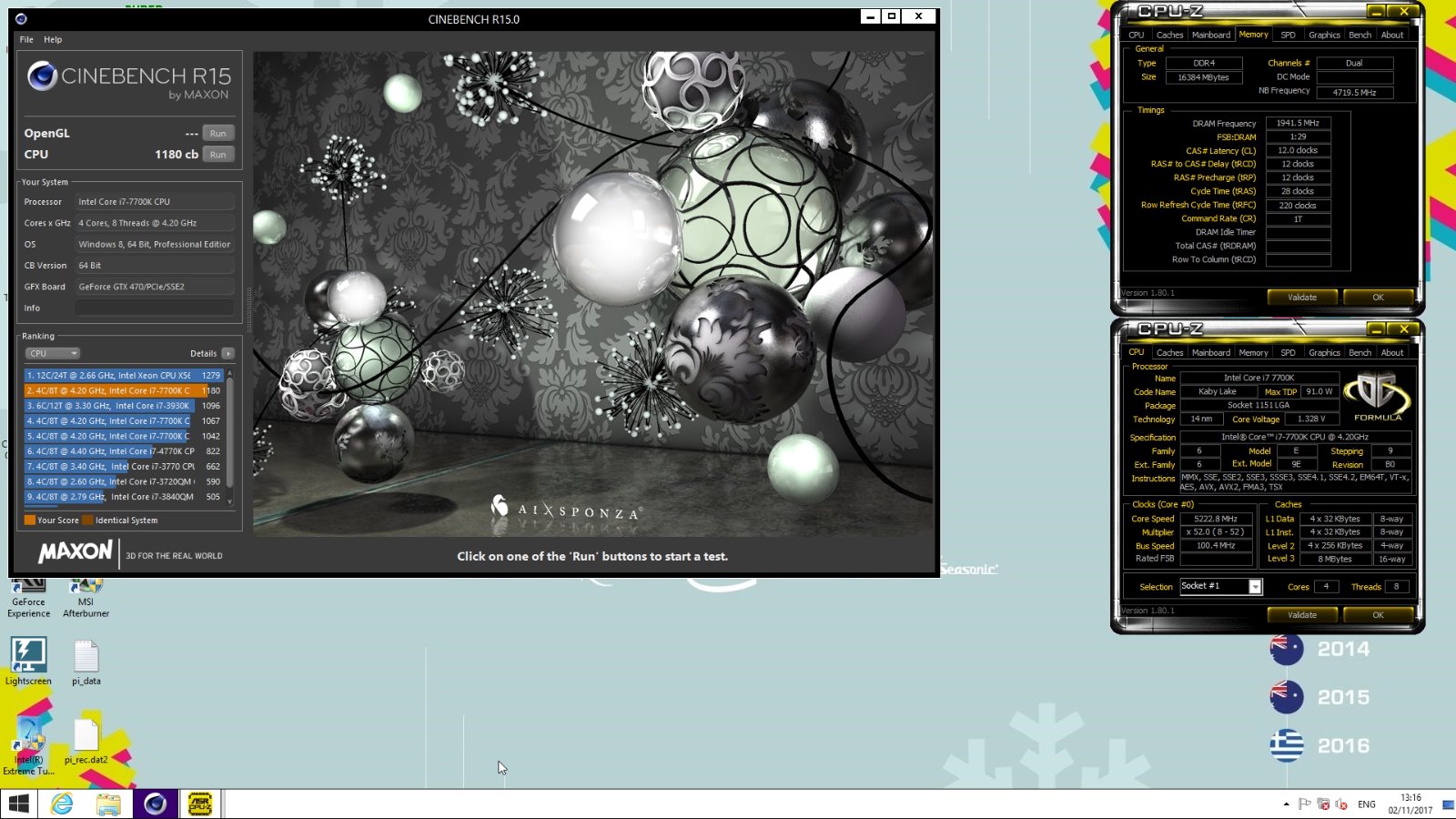Click OK in lower CPU-Z CPU window
The width and height of the screenshot is (1456, 819).
coord(1378,614)
